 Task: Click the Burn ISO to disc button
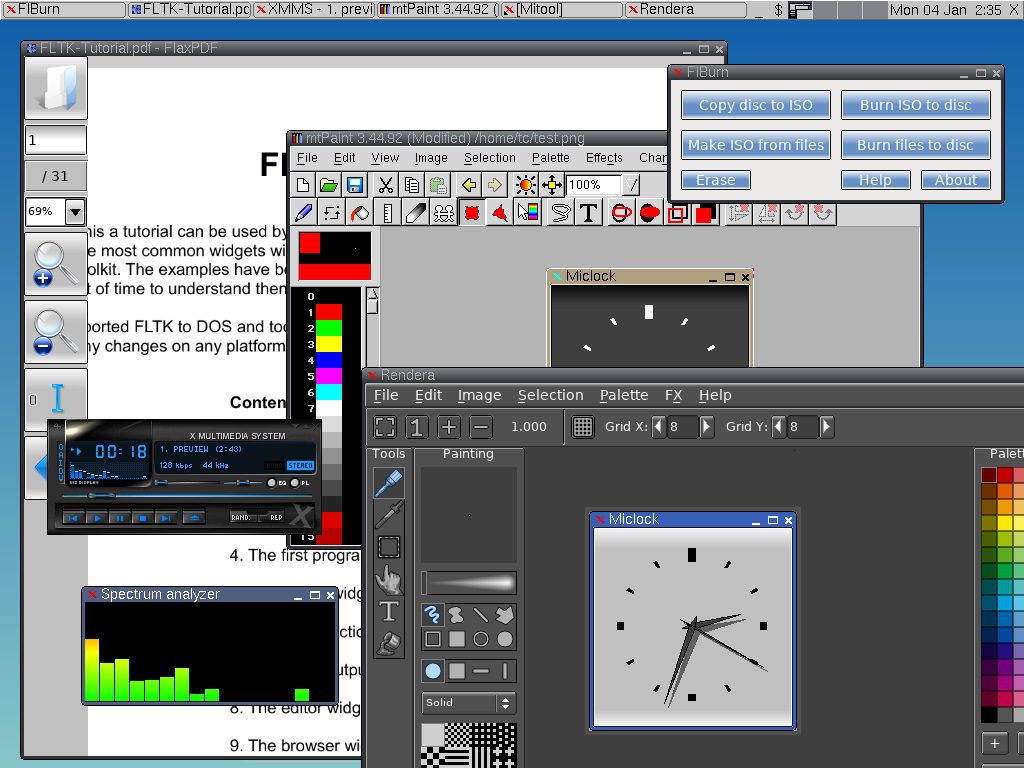click(x=915, y=105)
